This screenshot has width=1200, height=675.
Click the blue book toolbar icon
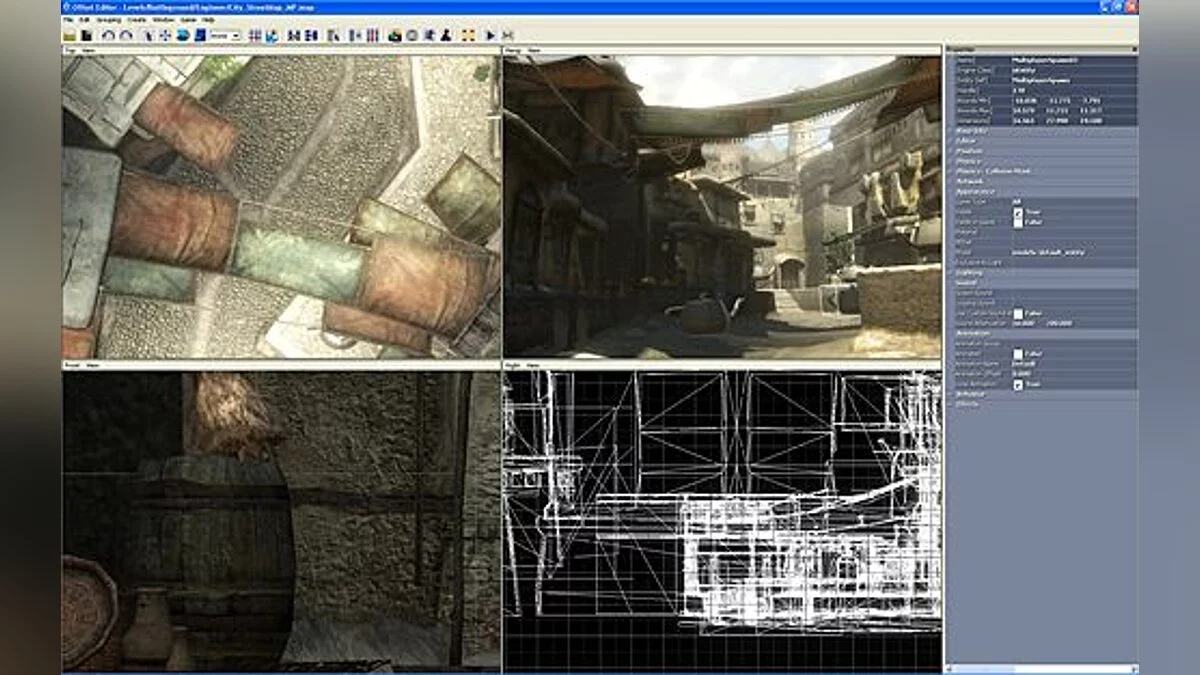point(199,35)
